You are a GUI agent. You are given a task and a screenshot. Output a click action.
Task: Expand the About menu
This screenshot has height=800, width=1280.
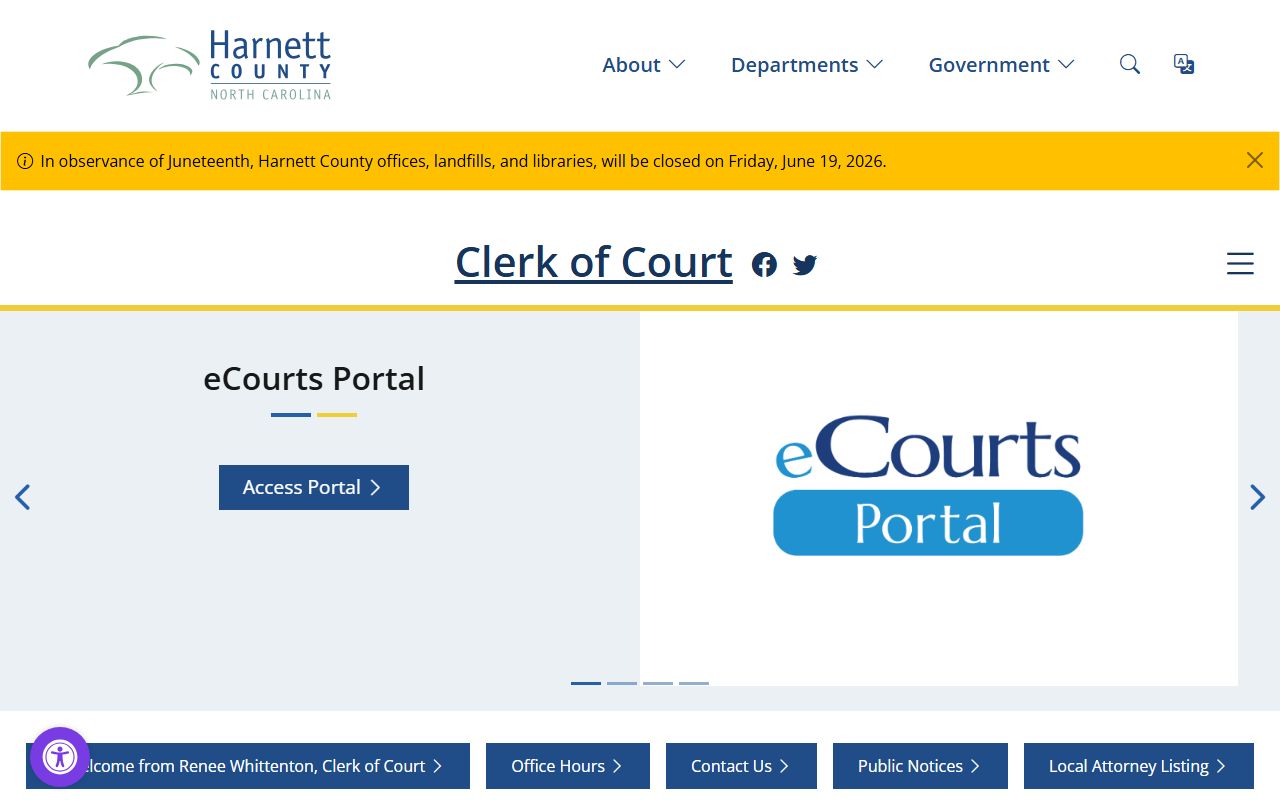click(644, 65)
